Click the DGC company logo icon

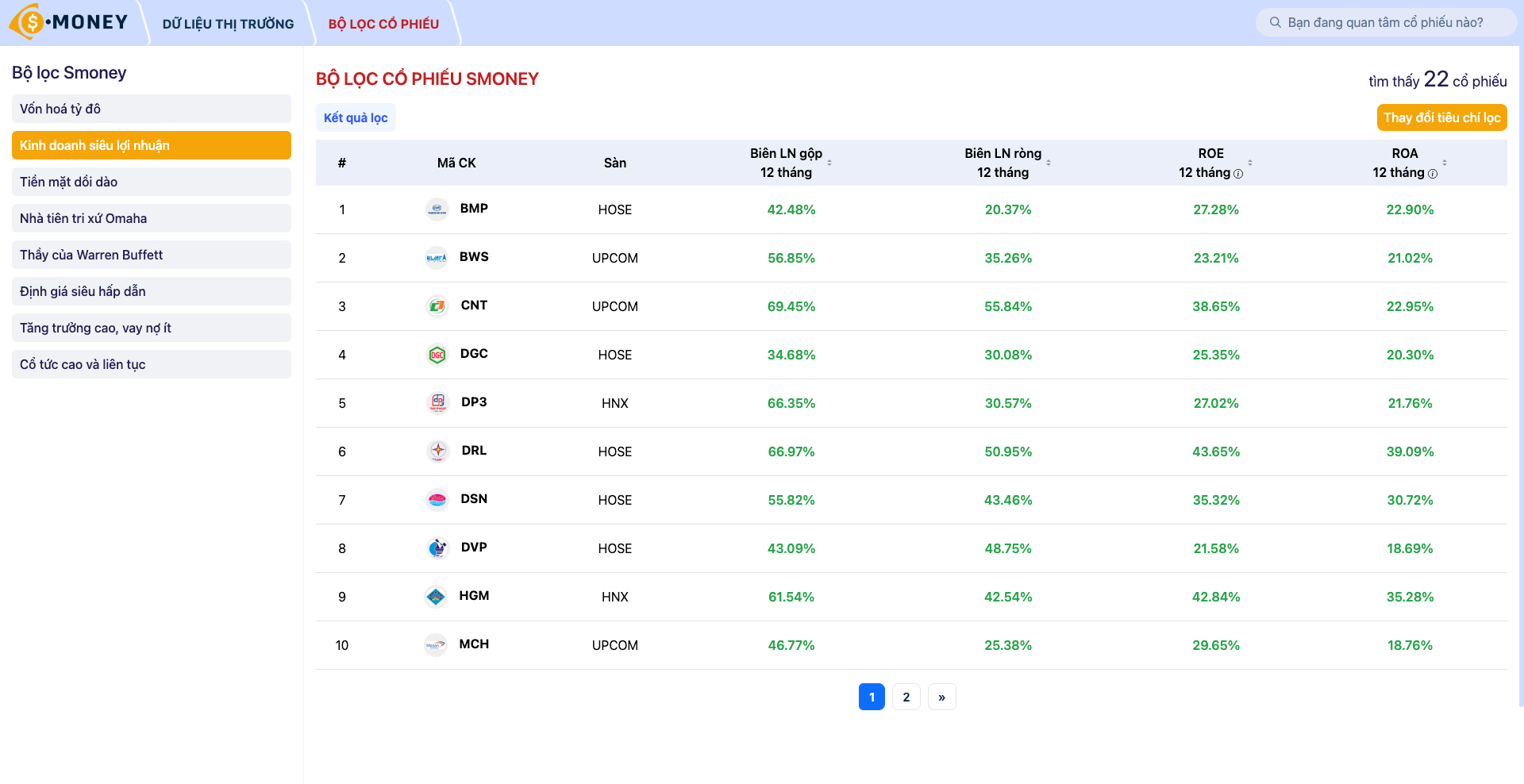pyautogui.click(x=437, y=355)
